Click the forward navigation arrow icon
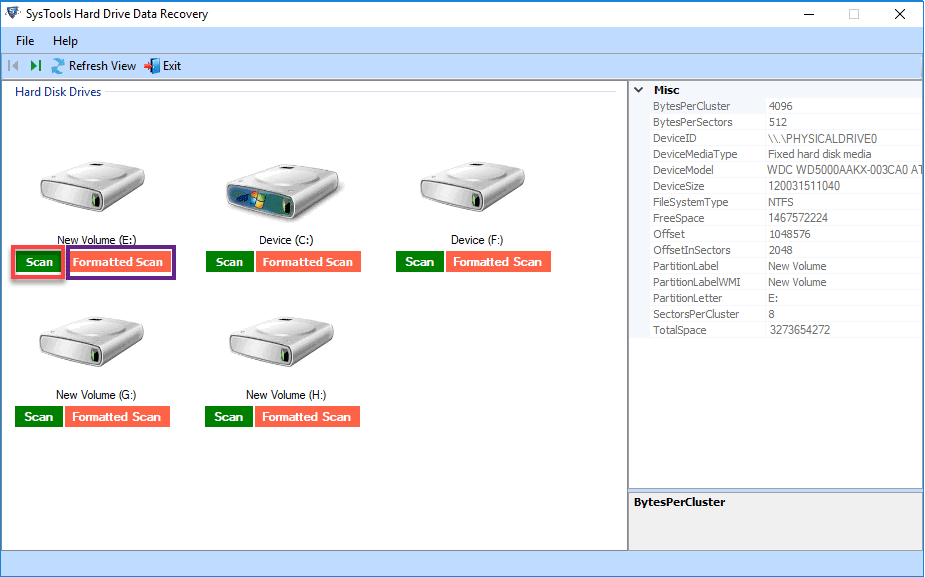 coord(33,65)
